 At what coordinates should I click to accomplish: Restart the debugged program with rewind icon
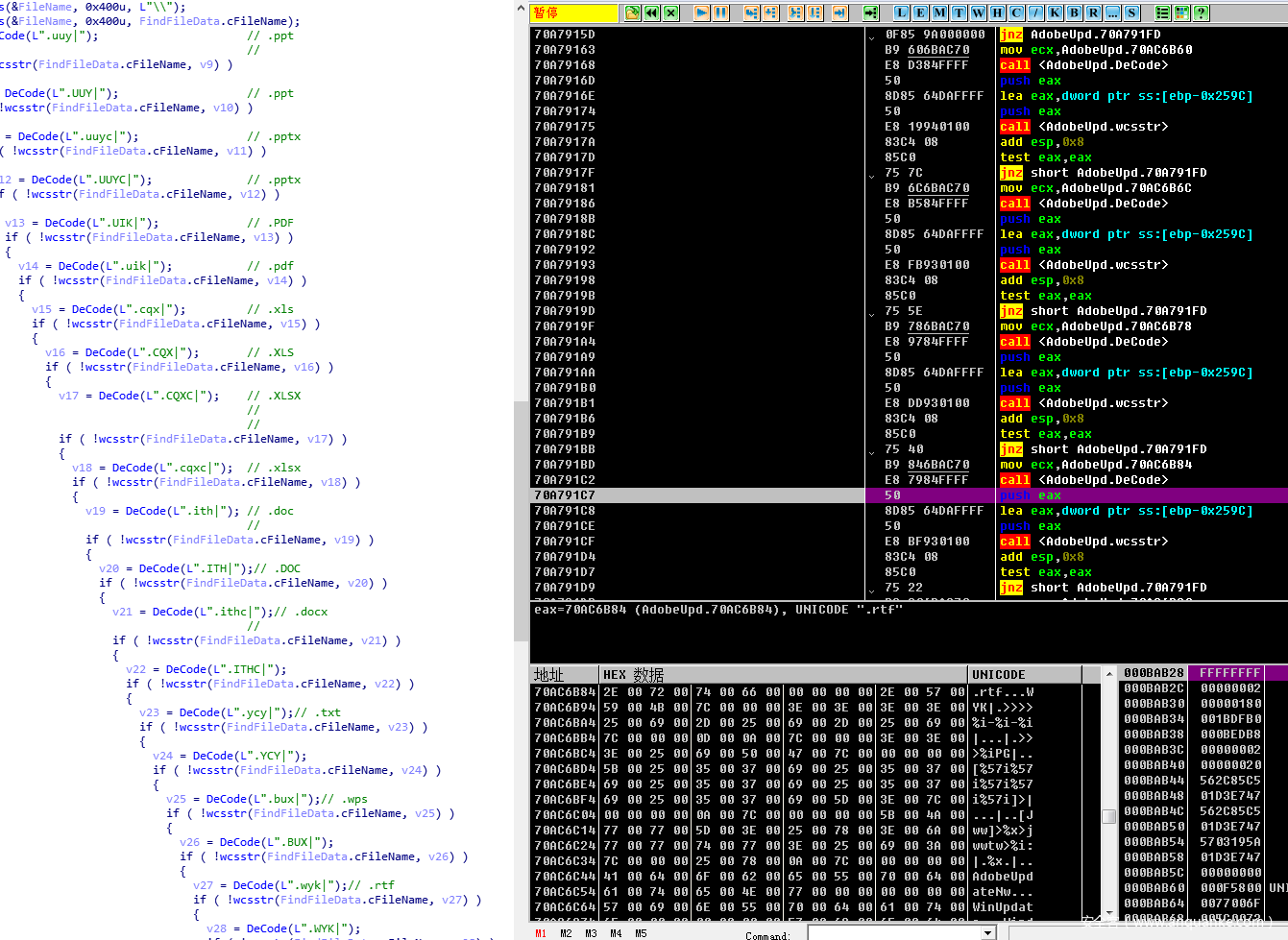click(x=652, y=12)
